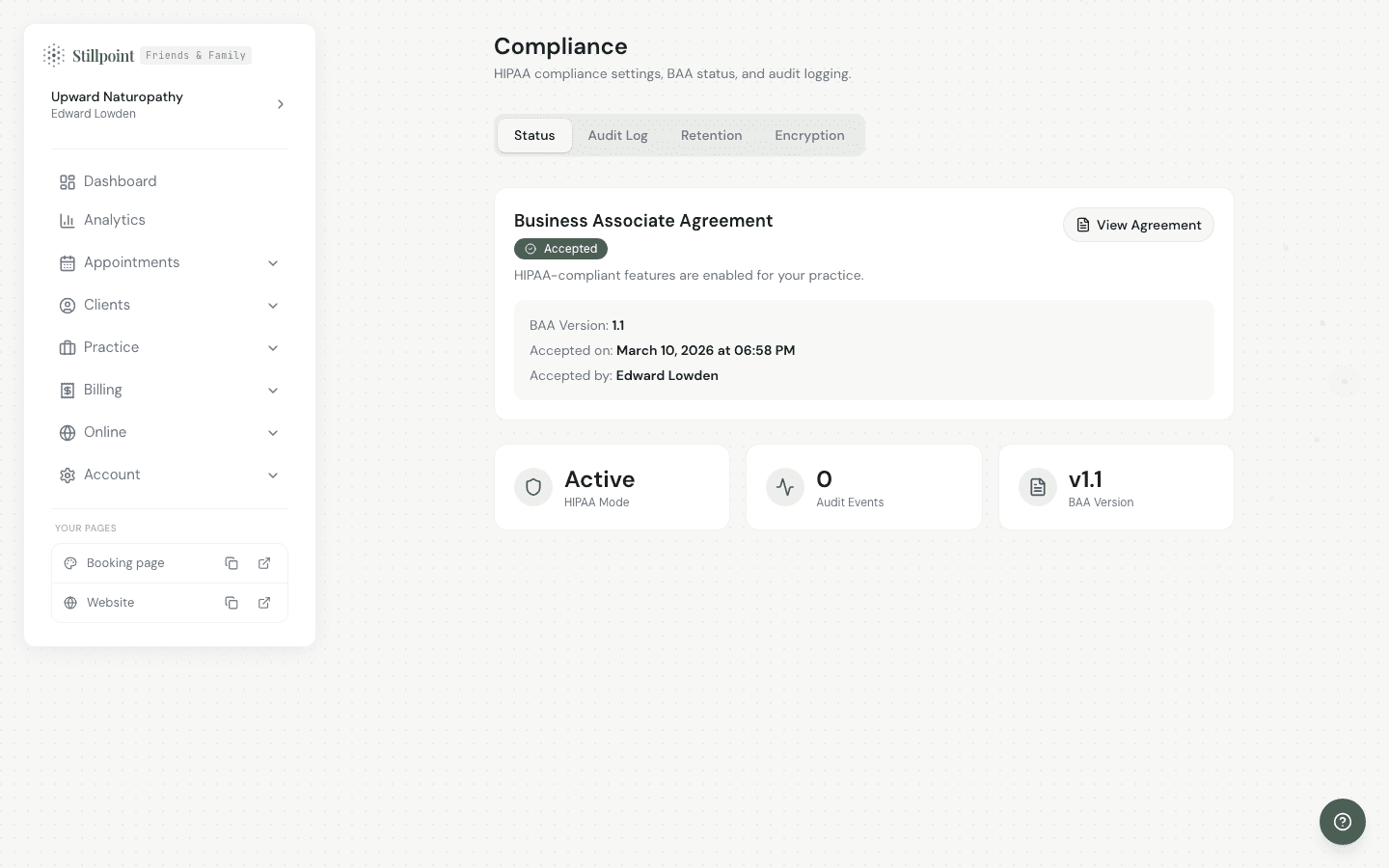Click the Stillpoint logo
The width and height of the screenshot is (1389, 868).
pyautogui.click(x=89, y=56)
